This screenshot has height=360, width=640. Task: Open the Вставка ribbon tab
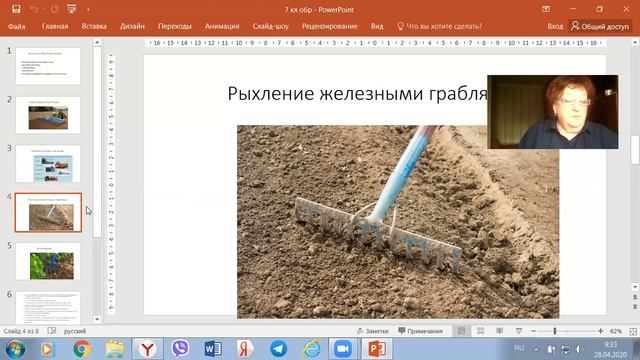(94, 26)
